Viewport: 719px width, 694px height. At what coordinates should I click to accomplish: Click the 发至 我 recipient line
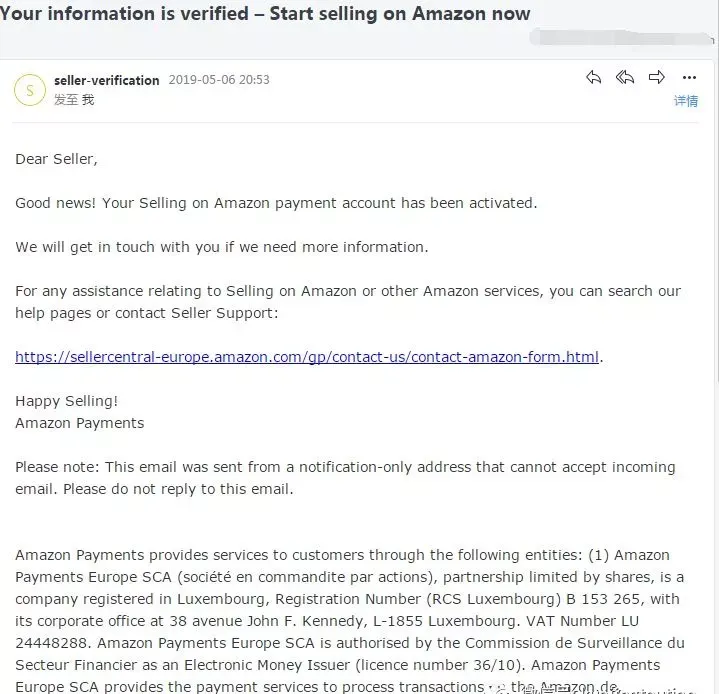click(74, 100)
